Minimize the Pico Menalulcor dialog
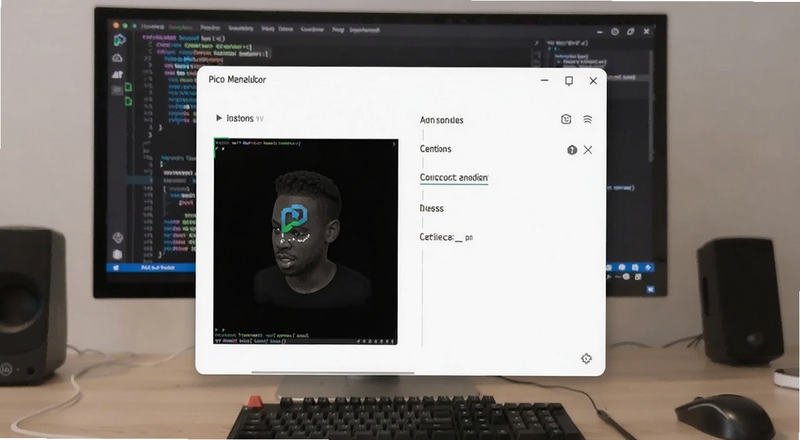 click(x=544, y=80)
